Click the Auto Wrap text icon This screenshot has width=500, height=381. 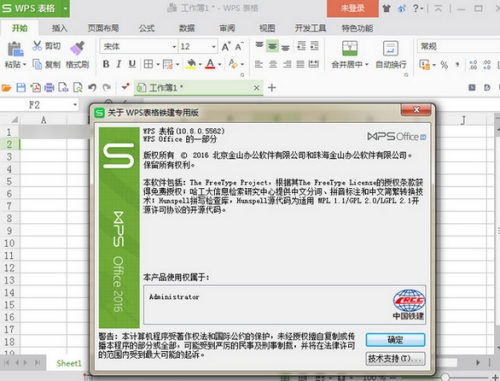click(x=391, y=49)
